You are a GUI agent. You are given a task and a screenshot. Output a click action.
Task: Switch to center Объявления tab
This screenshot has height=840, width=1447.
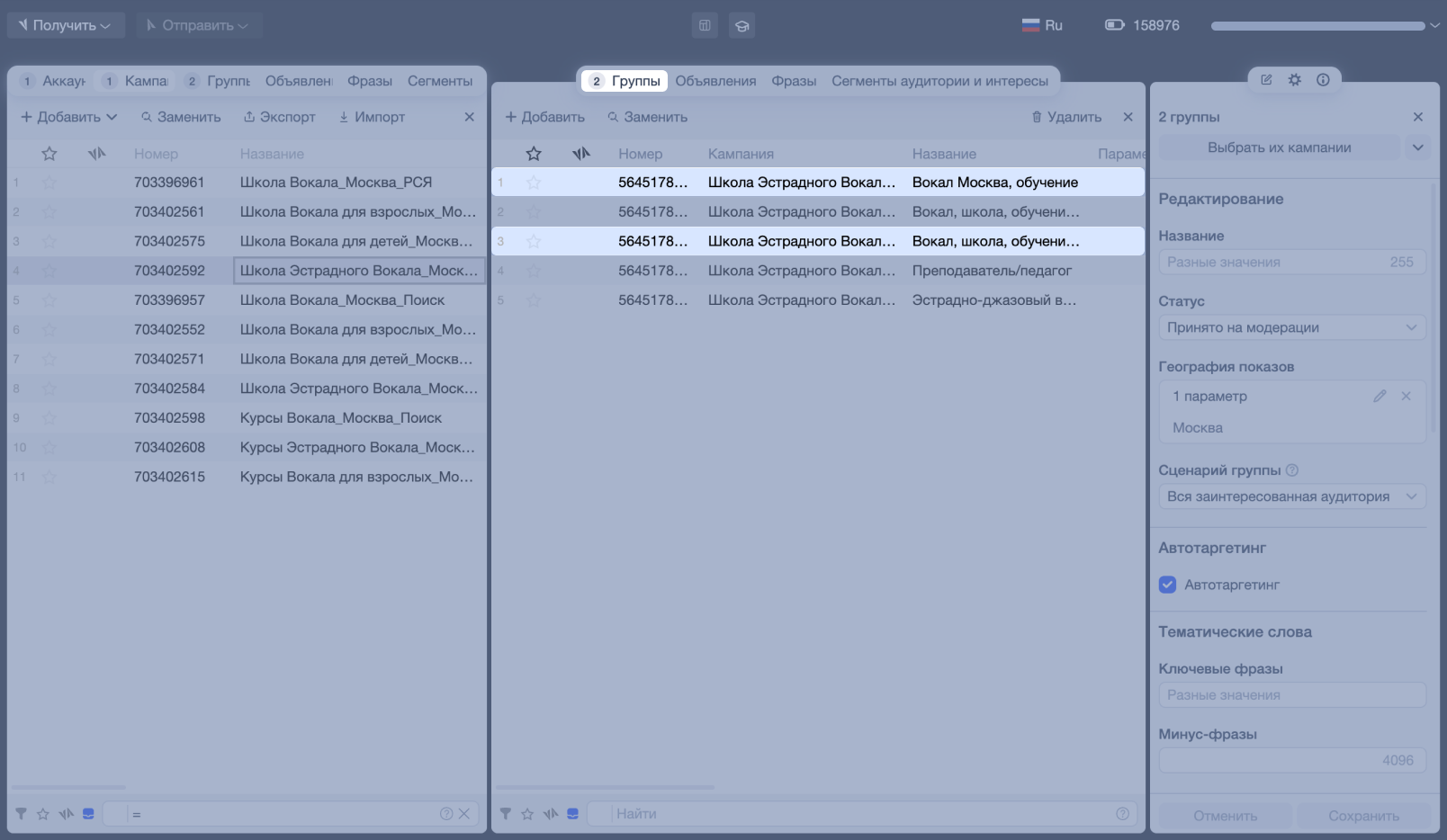click(716, 81)
